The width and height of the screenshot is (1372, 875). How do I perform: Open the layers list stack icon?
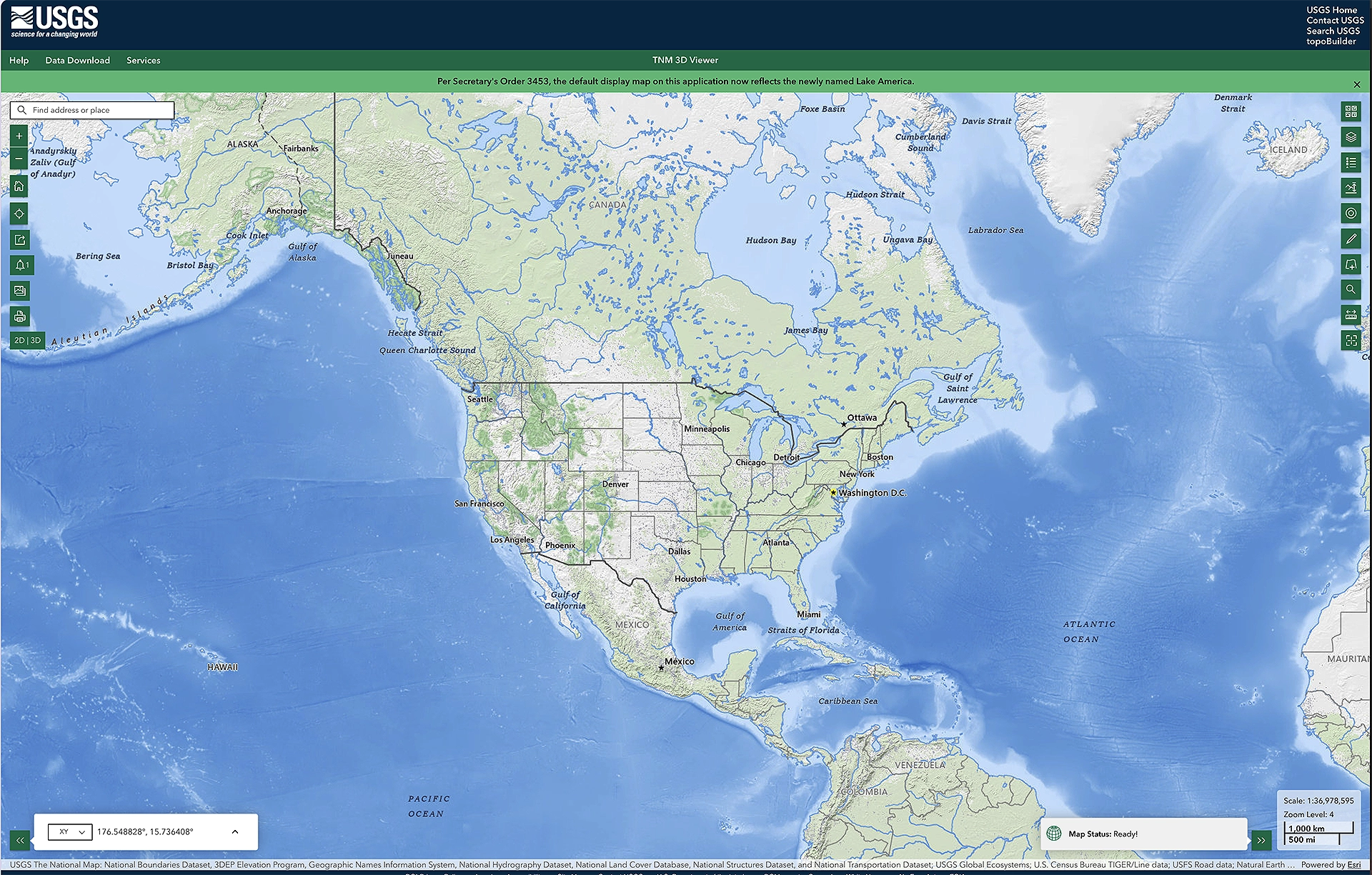tap(1351, 136)
